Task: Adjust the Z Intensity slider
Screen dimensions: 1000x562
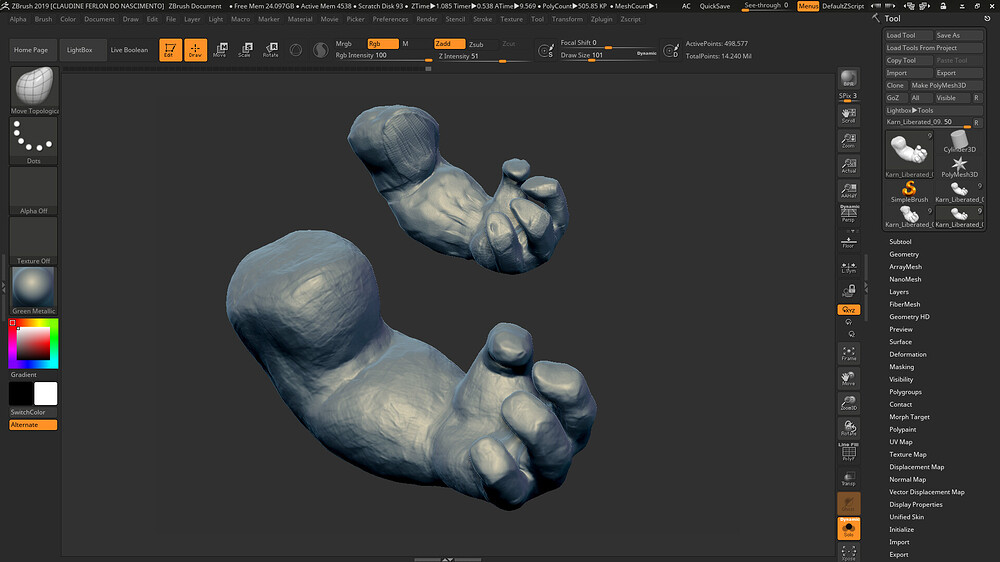Action: [483, 56]
